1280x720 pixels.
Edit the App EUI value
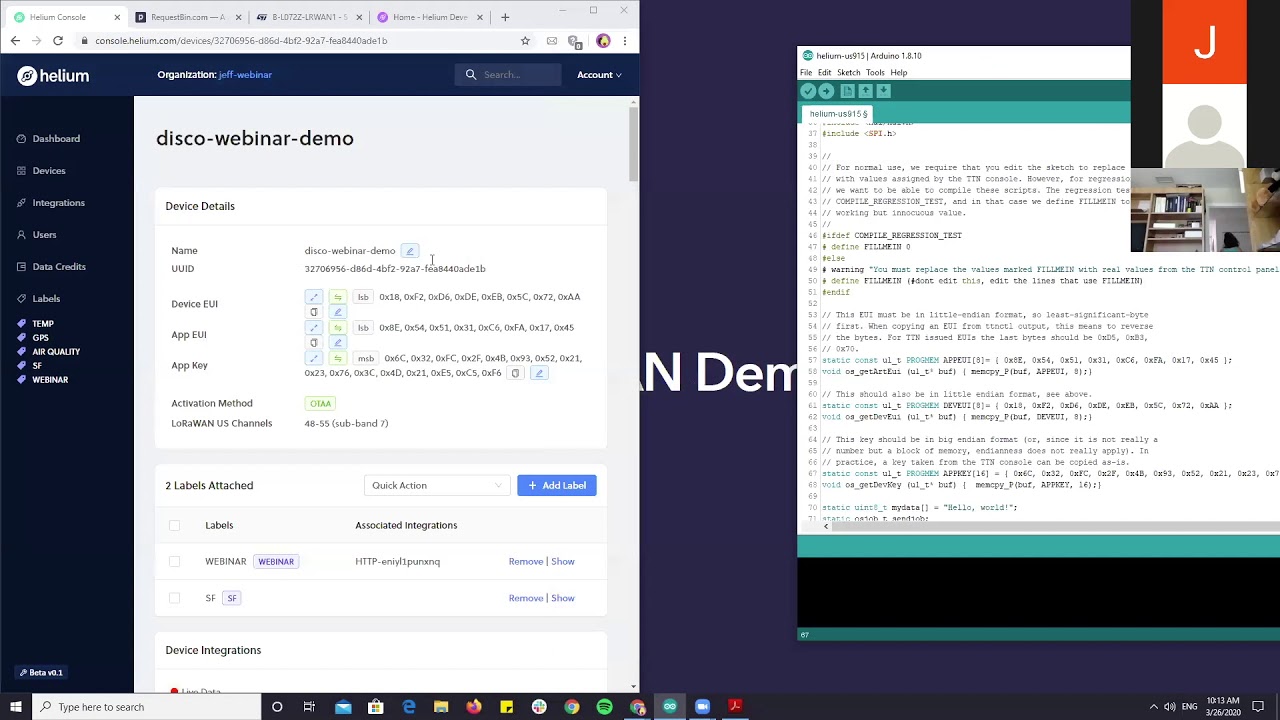pos(338,343)
